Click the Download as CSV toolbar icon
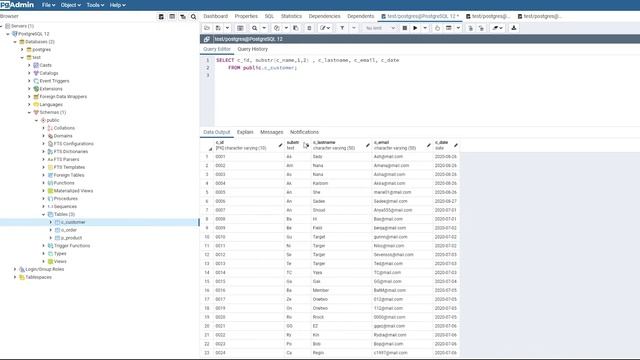 coord(513,28)
